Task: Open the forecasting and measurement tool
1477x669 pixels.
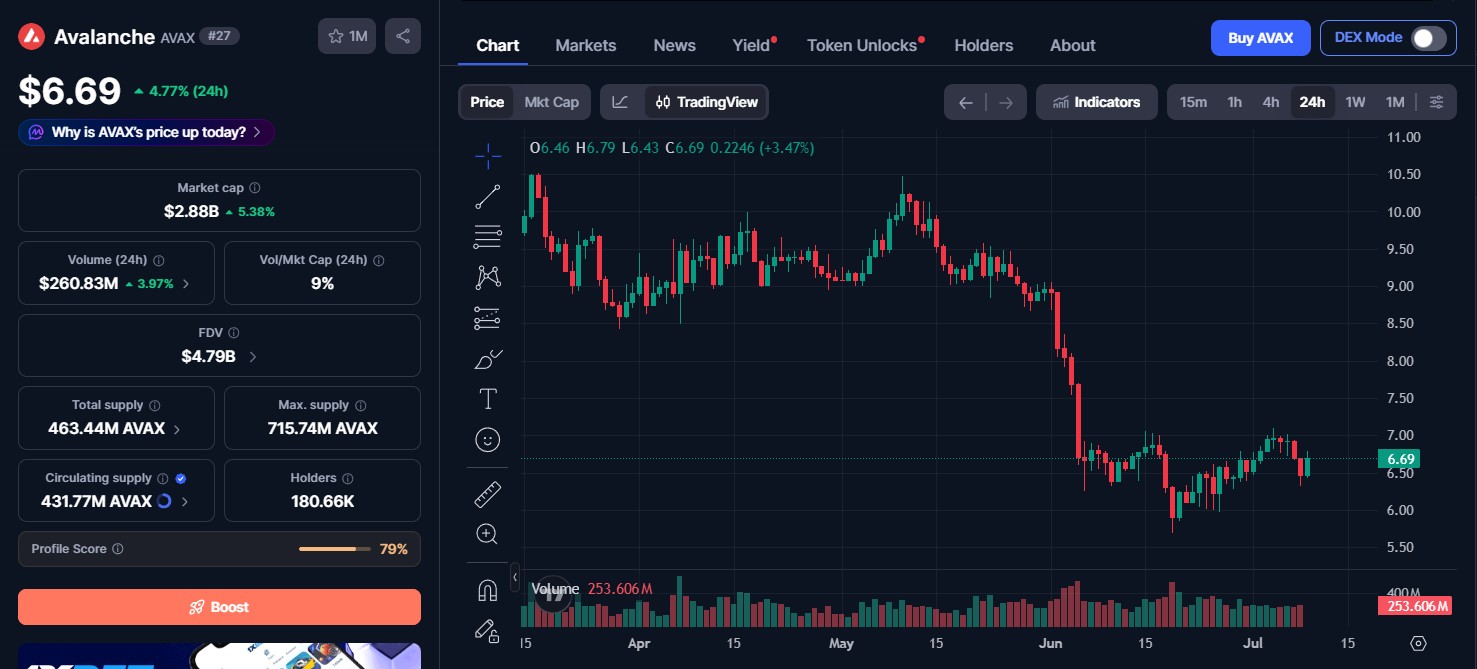Action: point(488,318)
